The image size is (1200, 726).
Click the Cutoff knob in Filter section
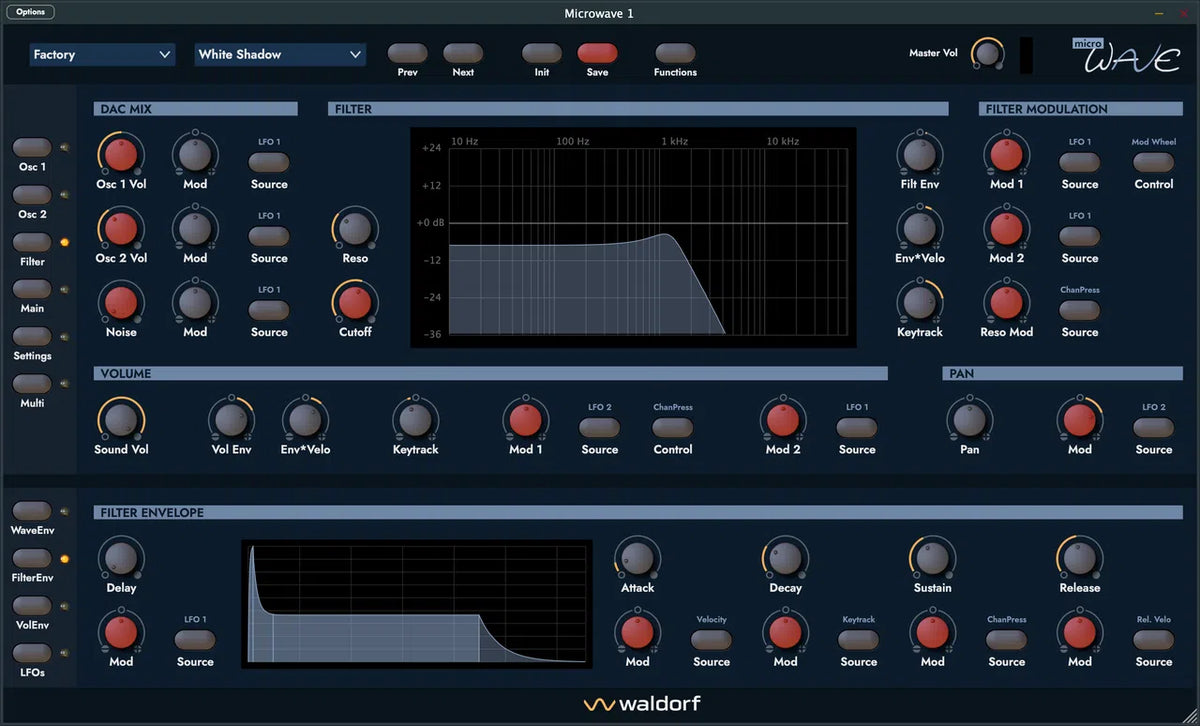pos(354,302)
